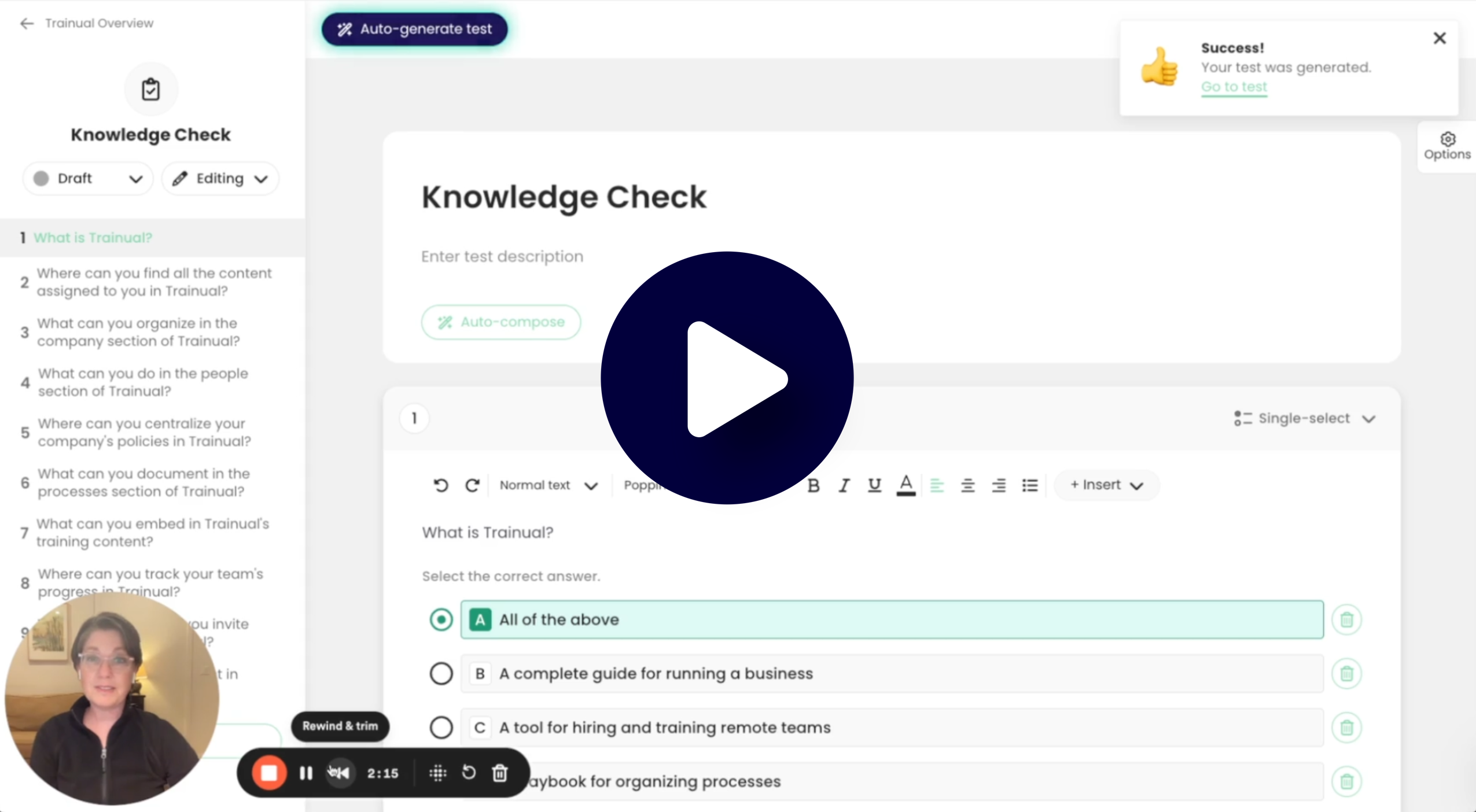Stop the recording with the red button

tap(268, 773)
